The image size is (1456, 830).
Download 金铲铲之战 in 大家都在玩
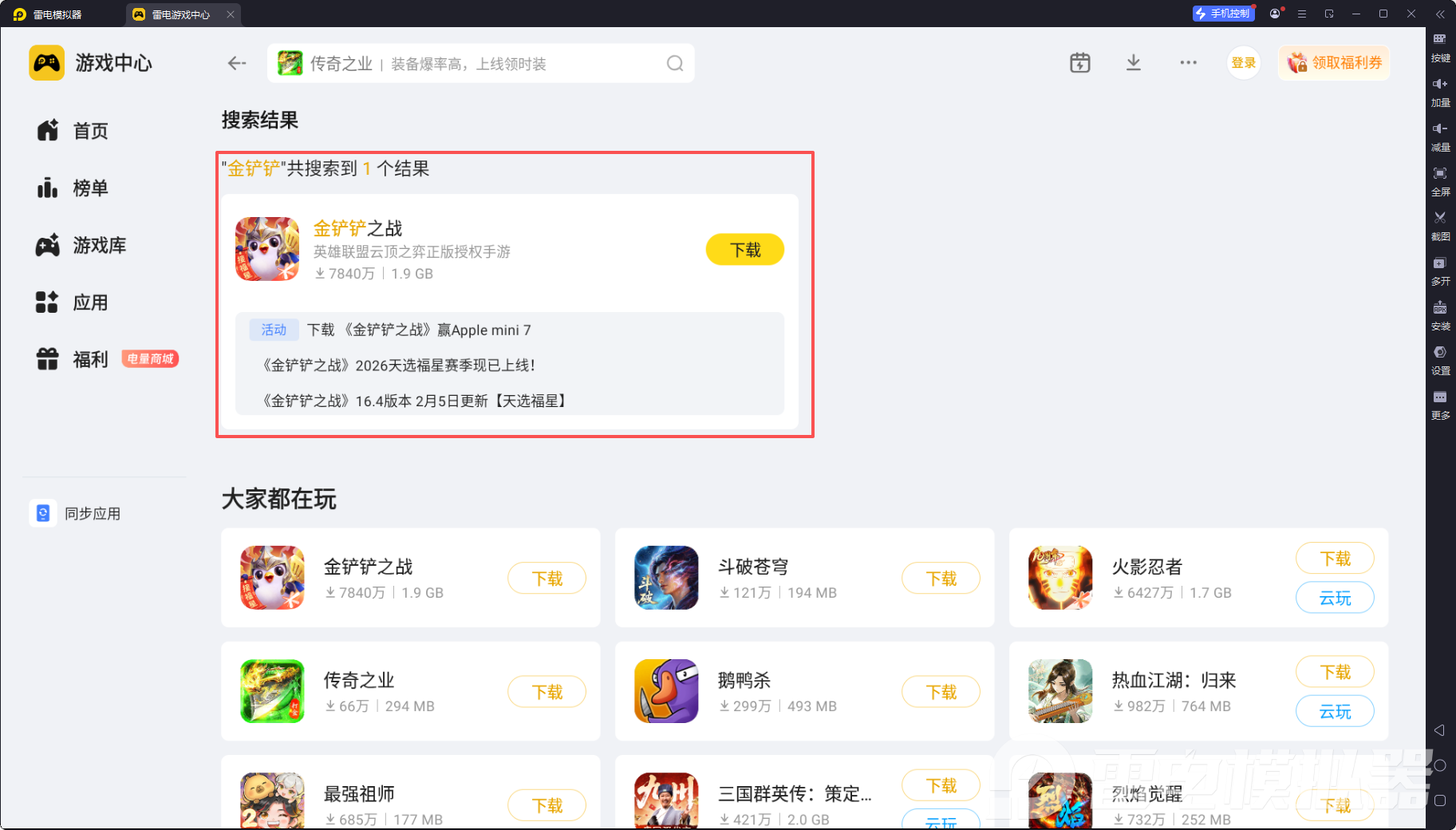[x=547, y=579]
